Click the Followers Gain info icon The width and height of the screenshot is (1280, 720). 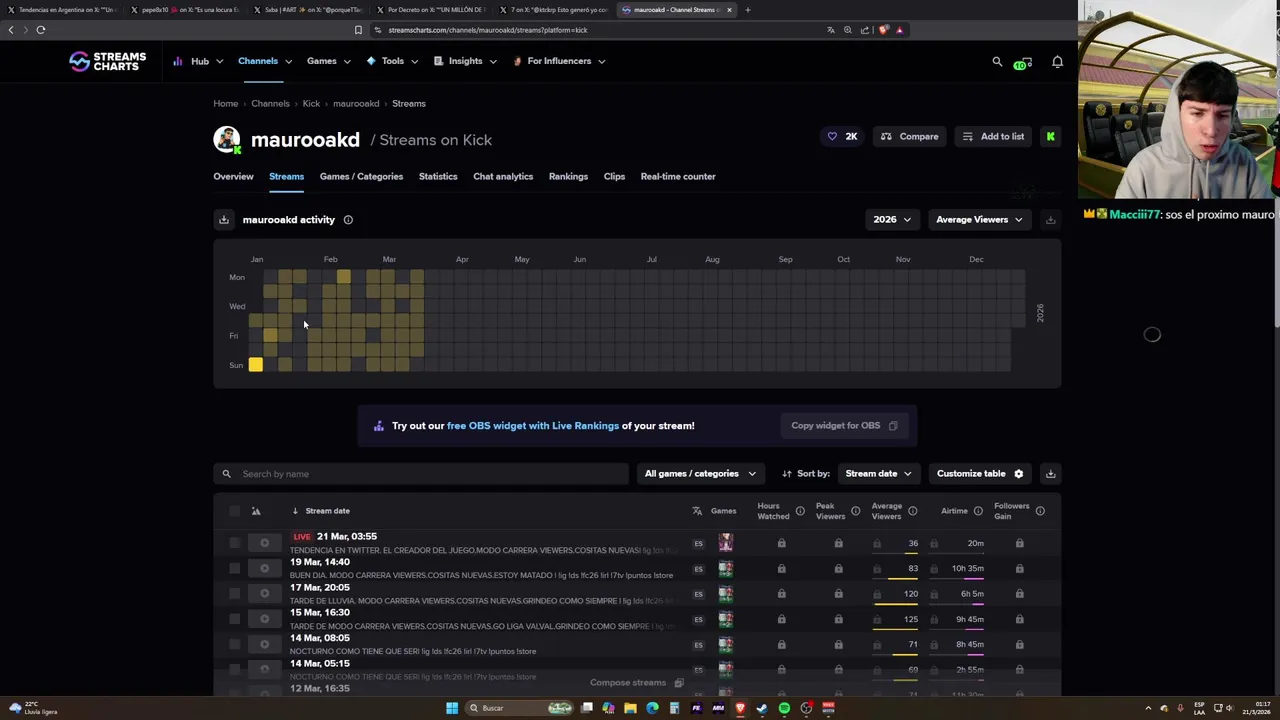click(x=1040, y=511)
